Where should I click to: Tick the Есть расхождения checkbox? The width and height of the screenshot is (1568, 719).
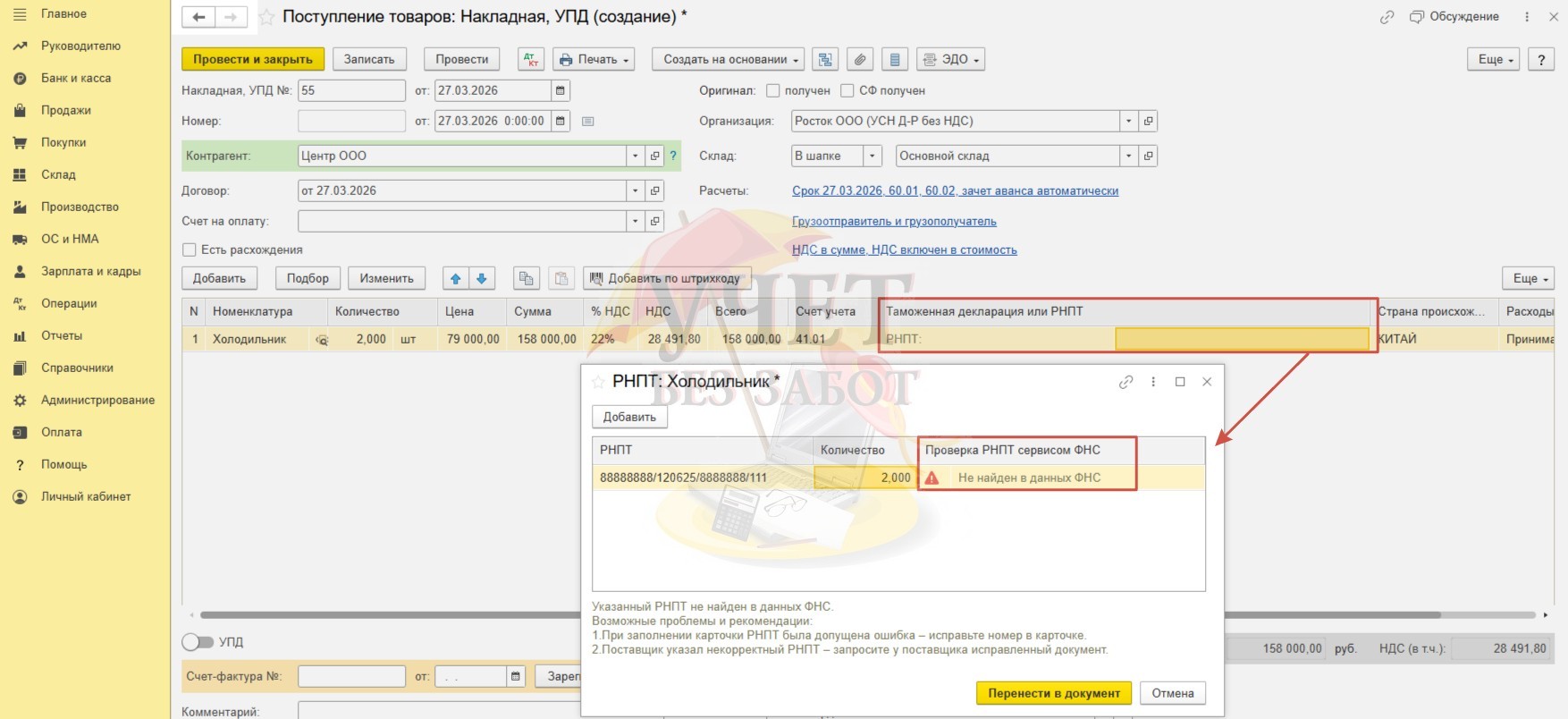pyautogui.click(x=190, y=250)
